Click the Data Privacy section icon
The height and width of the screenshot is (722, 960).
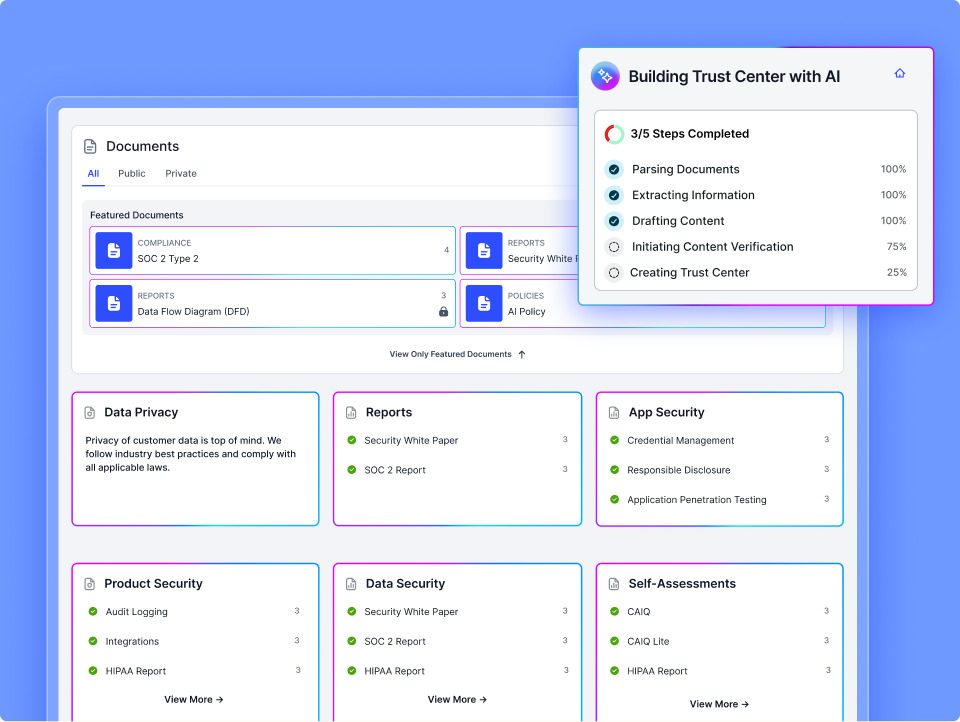click(x=89, y=413)
